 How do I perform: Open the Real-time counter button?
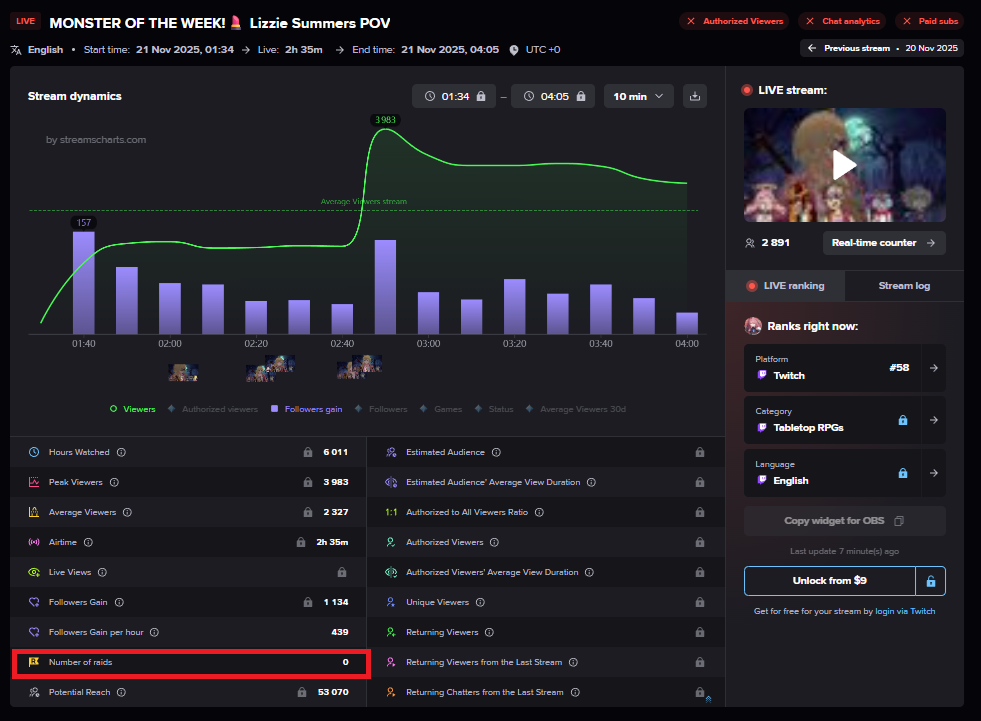pyautogui.click(x=884, y=243)
